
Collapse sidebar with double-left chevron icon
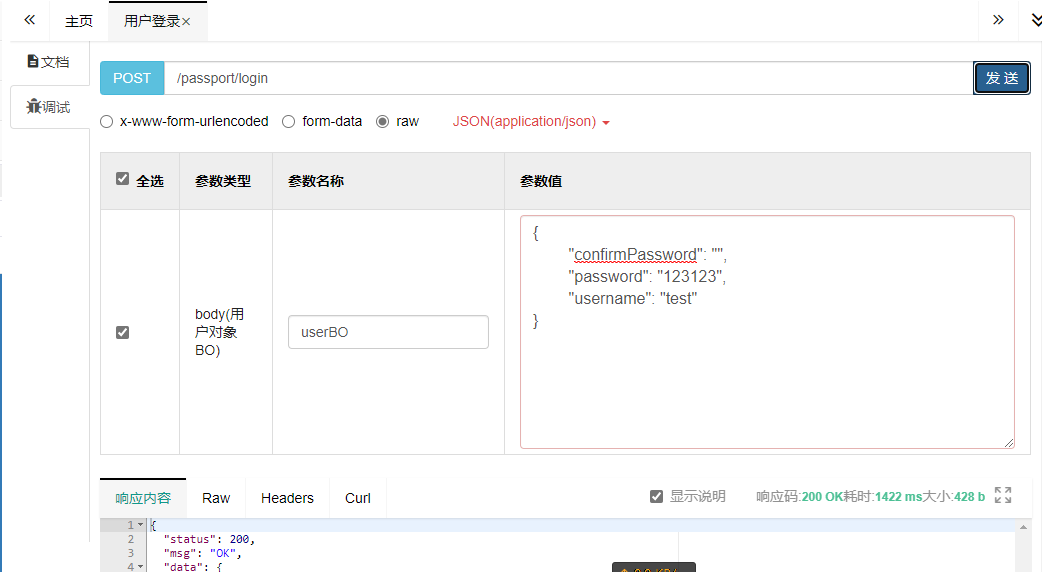(29, 20)
